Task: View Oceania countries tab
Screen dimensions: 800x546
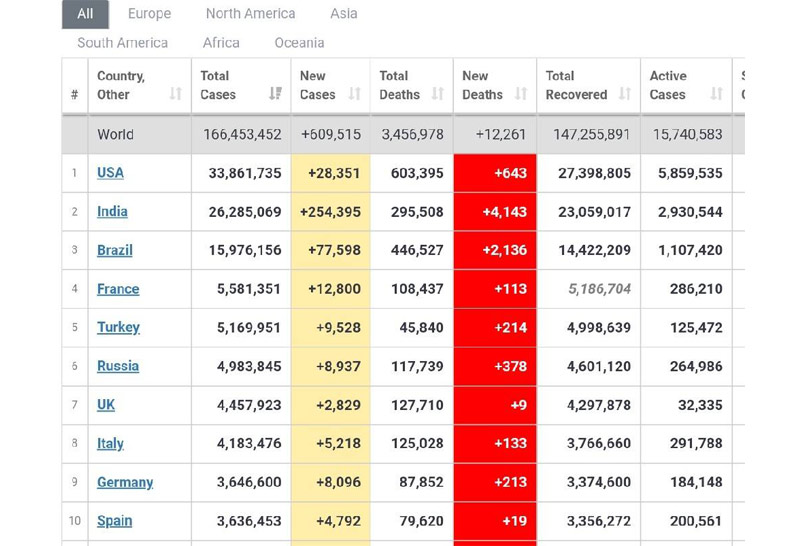Action: coord(299,43)
